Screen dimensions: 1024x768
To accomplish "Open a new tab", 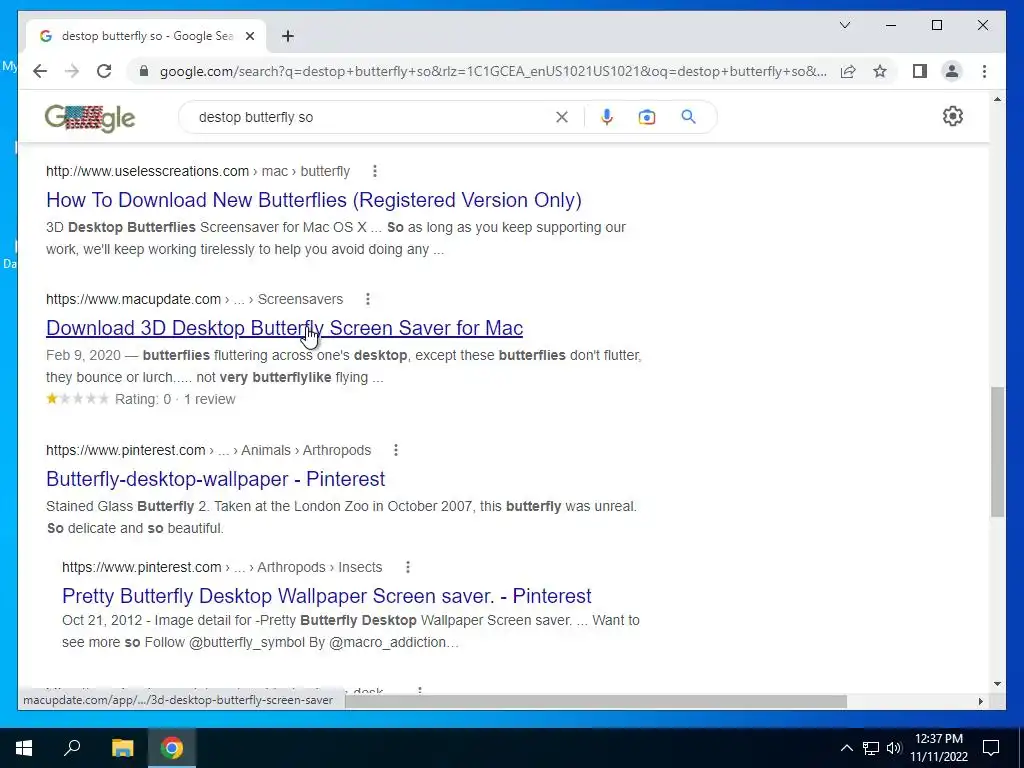I will point(288,36).
